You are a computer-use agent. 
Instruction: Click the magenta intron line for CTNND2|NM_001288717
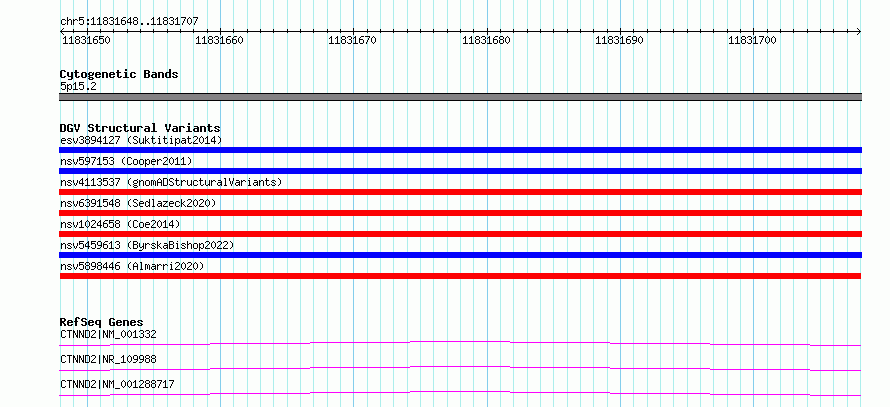(460, 393)
